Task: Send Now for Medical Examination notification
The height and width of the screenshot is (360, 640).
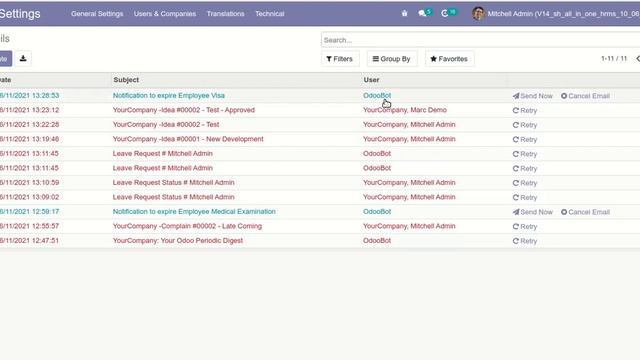Action: [x=533, y=212]
